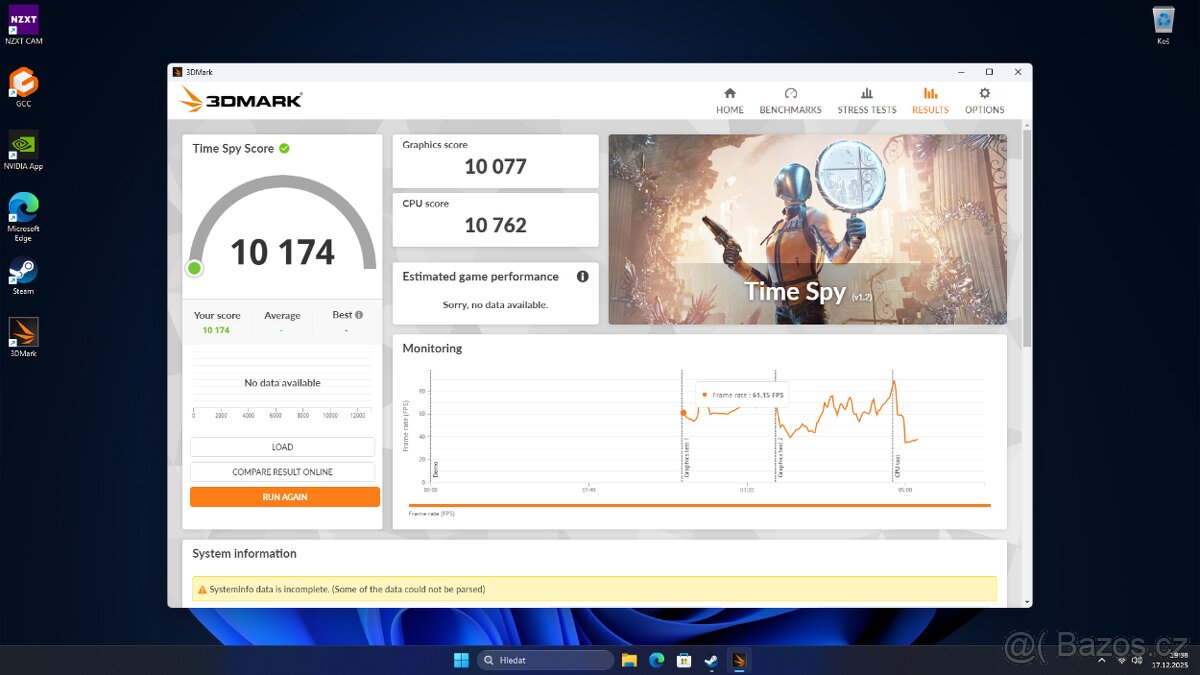This screenshot has width=1200, height=675.
Task: Expand hidden icons in the system tray
Action: (1102, 660)
